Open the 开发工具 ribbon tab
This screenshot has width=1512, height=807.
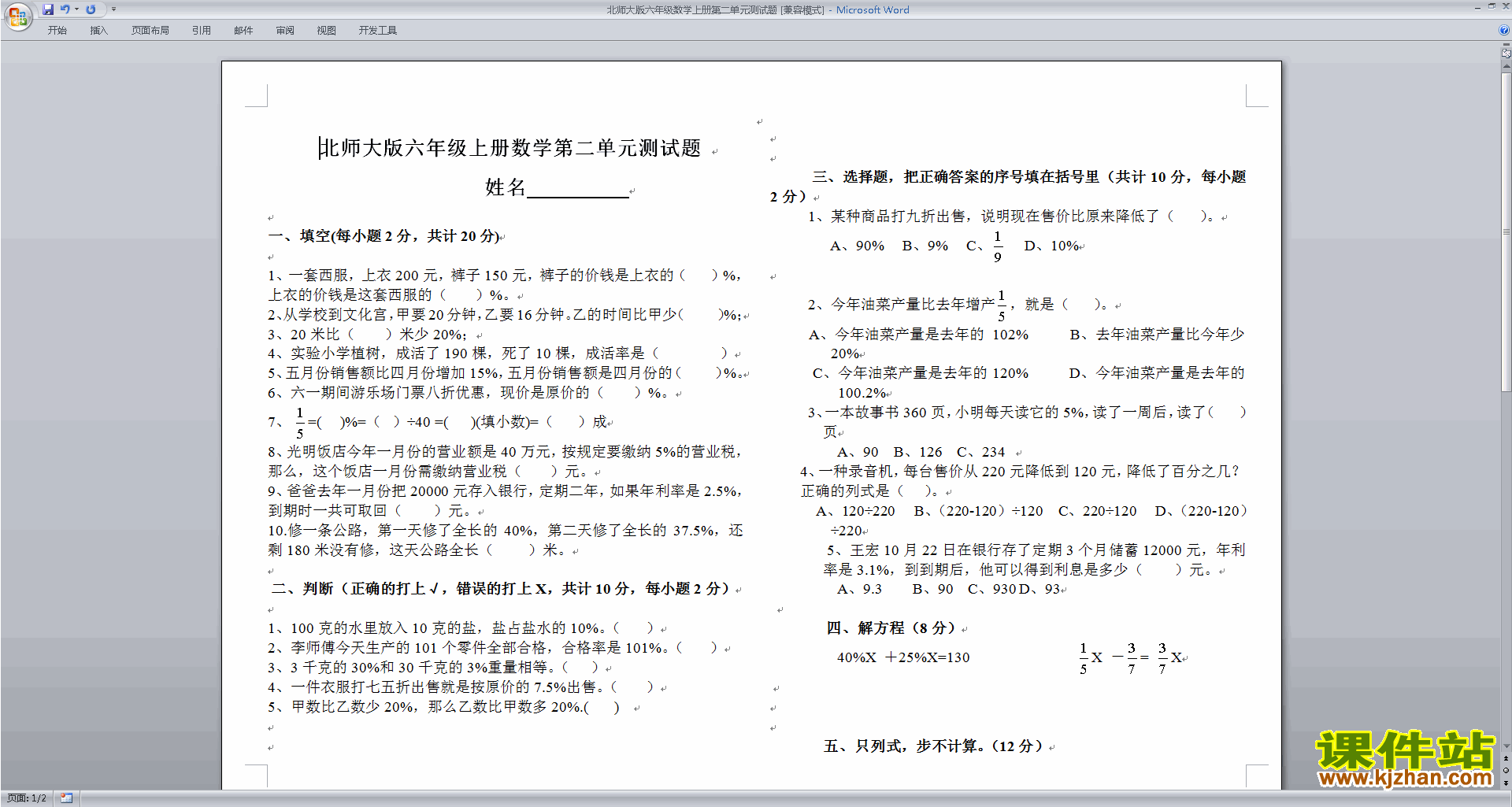[378, 30]
